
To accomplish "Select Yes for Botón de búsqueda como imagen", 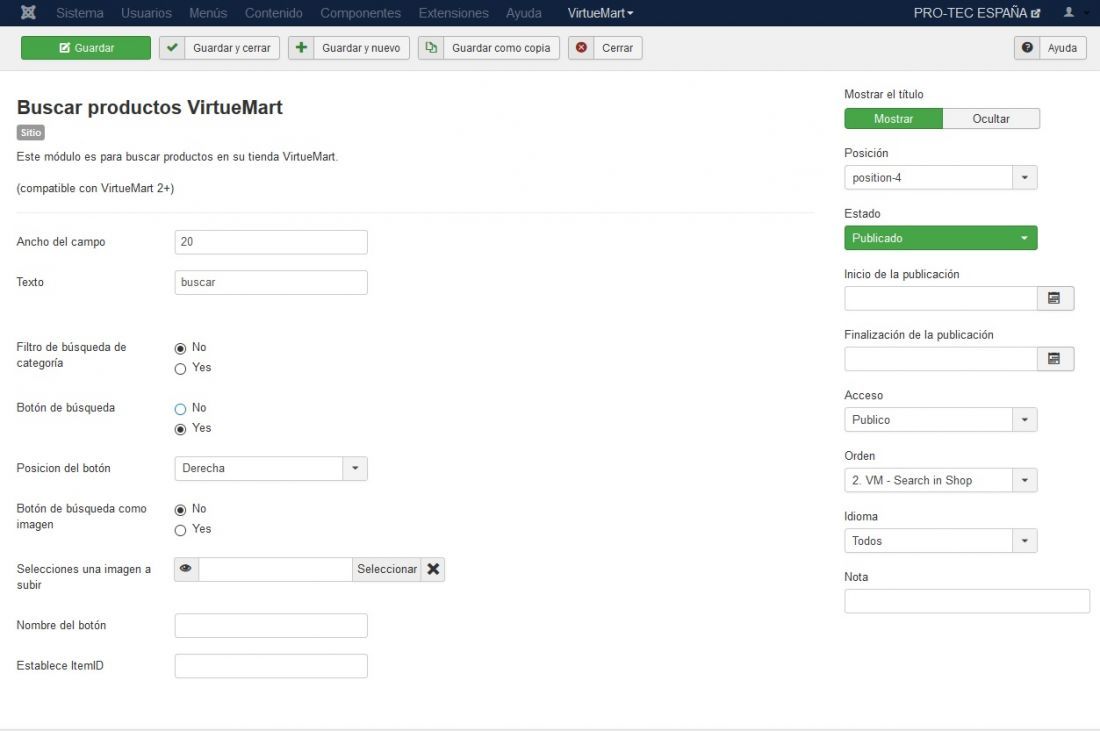I will (180, 530).
